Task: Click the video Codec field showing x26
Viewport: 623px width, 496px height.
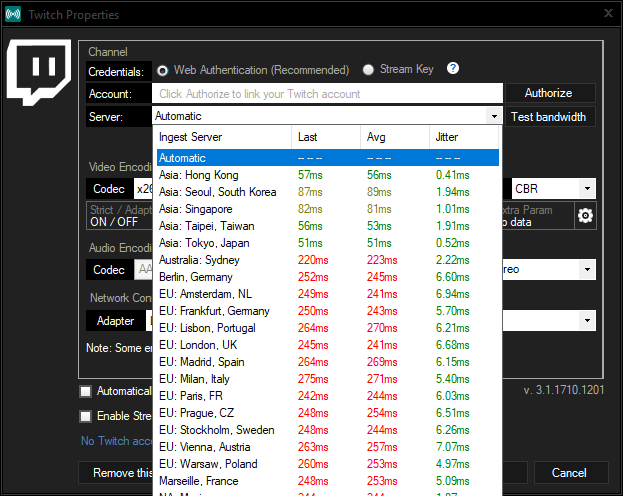Action: point(143,189)
